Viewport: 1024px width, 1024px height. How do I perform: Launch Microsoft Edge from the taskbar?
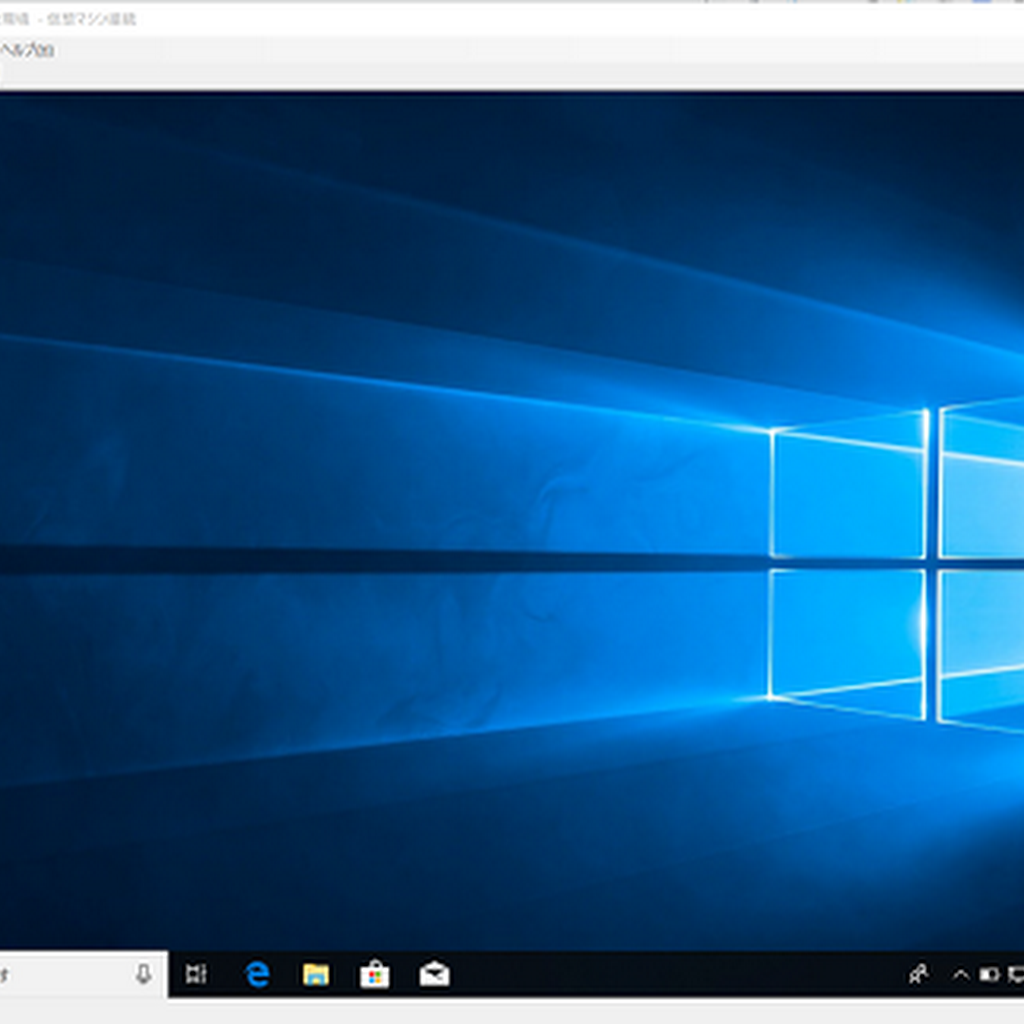click(x=257, y=974)
